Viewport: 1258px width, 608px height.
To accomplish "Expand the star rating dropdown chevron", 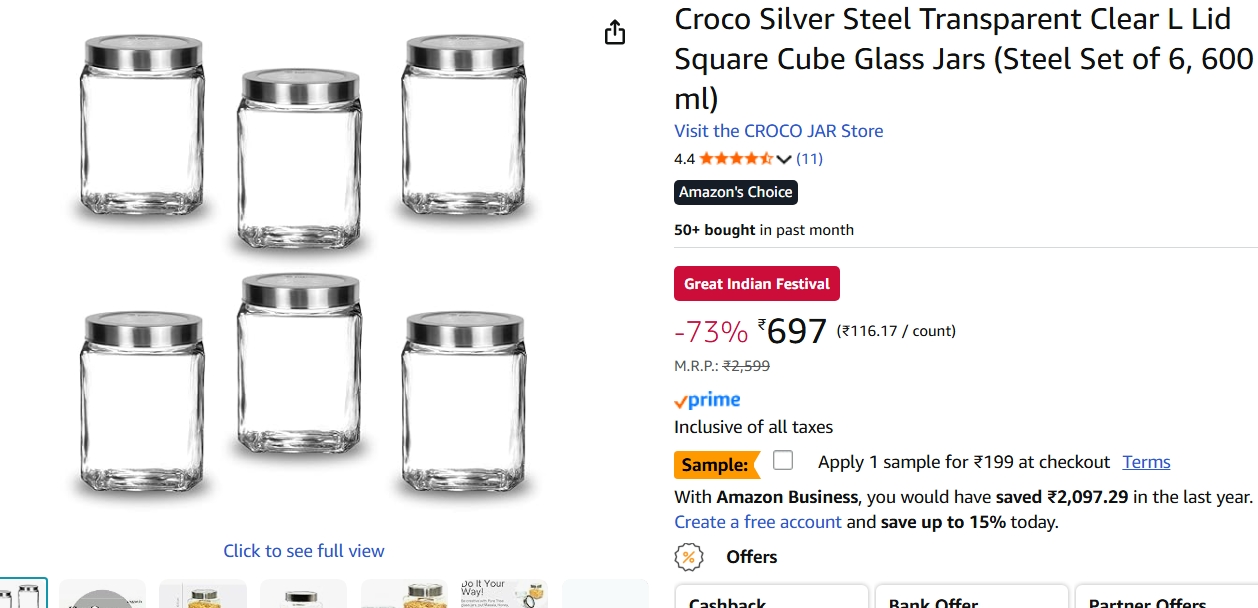I will coord(783,158).
